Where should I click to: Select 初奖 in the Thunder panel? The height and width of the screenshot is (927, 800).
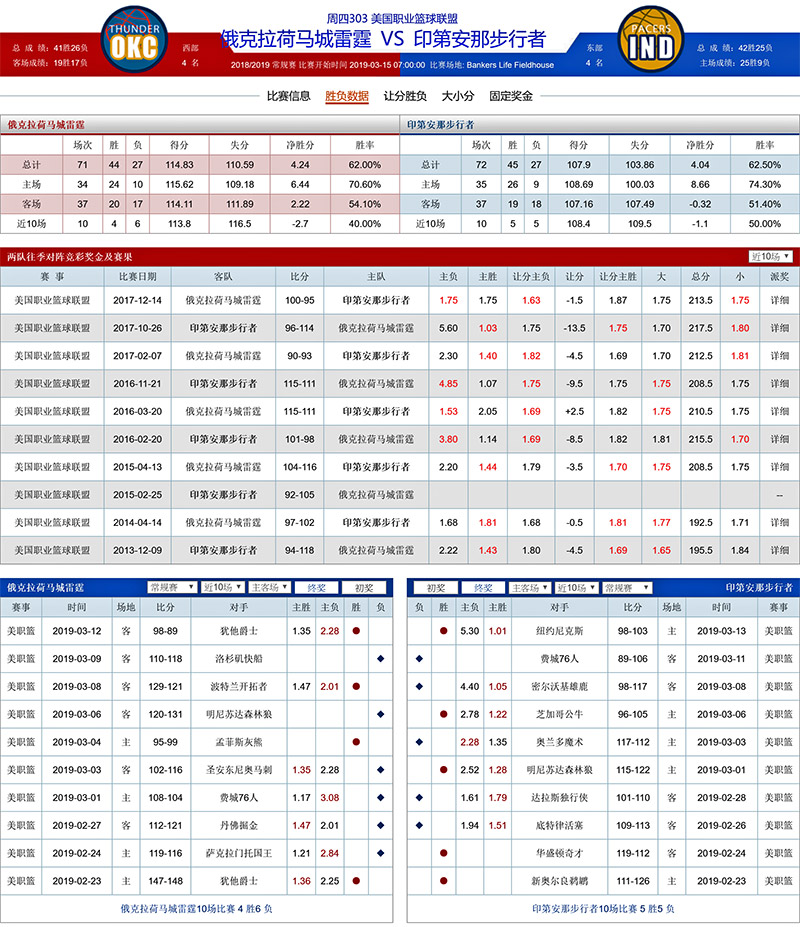[x=364, y=588]
